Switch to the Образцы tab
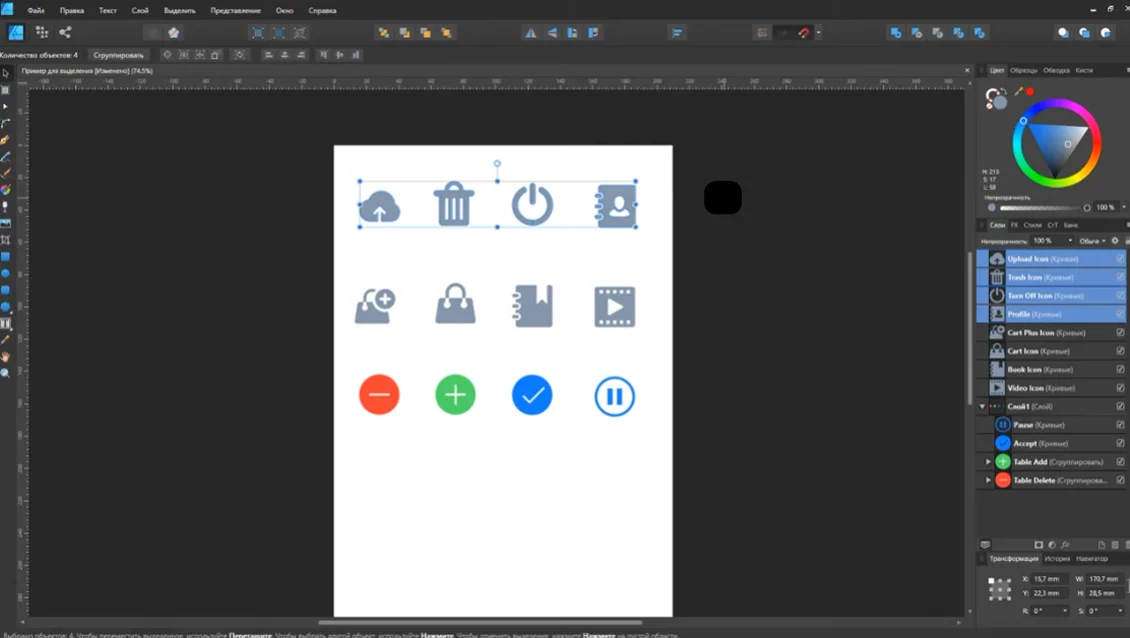Image resolution: width=1130 pixels, height=638 pixels. tap(1023, 71)
